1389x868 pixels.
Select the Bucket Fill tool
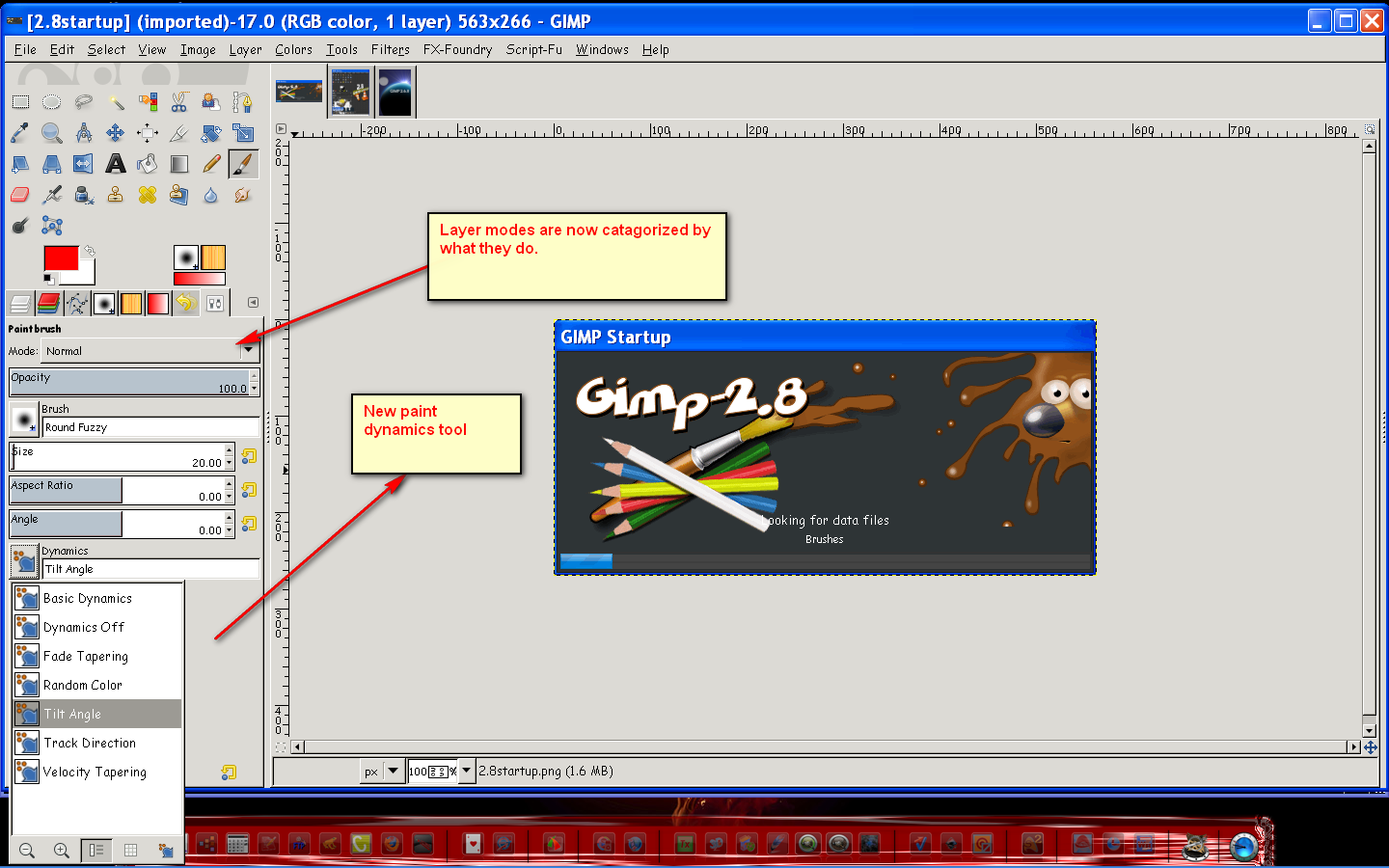(148, 164)
